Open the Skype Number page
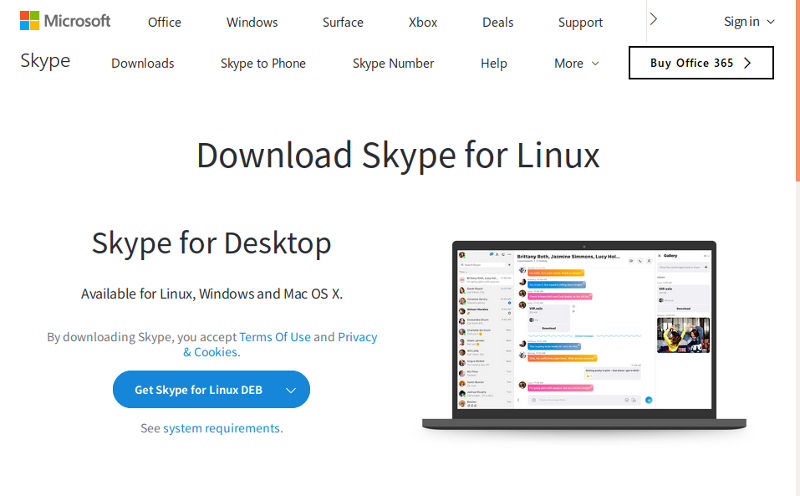The width and height of the screenshot is (800, 496). coord(393,63)
